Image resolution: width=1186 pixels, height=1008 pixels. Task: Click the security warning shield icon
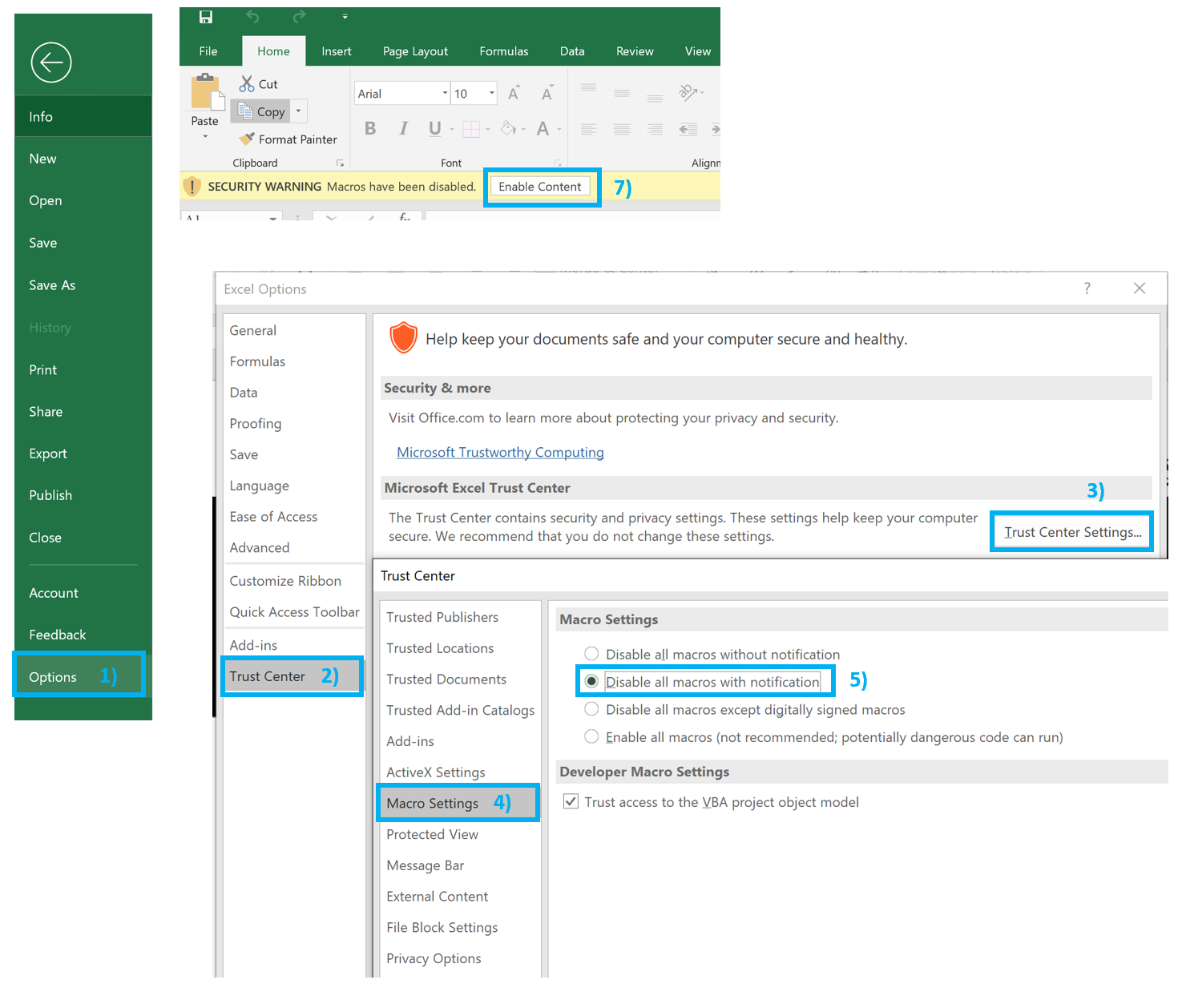pos(192,187)
